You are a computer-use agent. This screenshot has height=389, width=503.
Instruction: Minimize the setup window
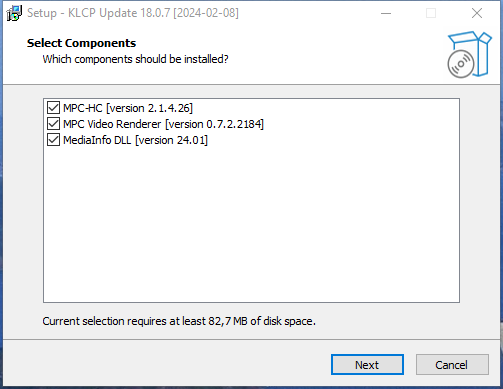386,13
